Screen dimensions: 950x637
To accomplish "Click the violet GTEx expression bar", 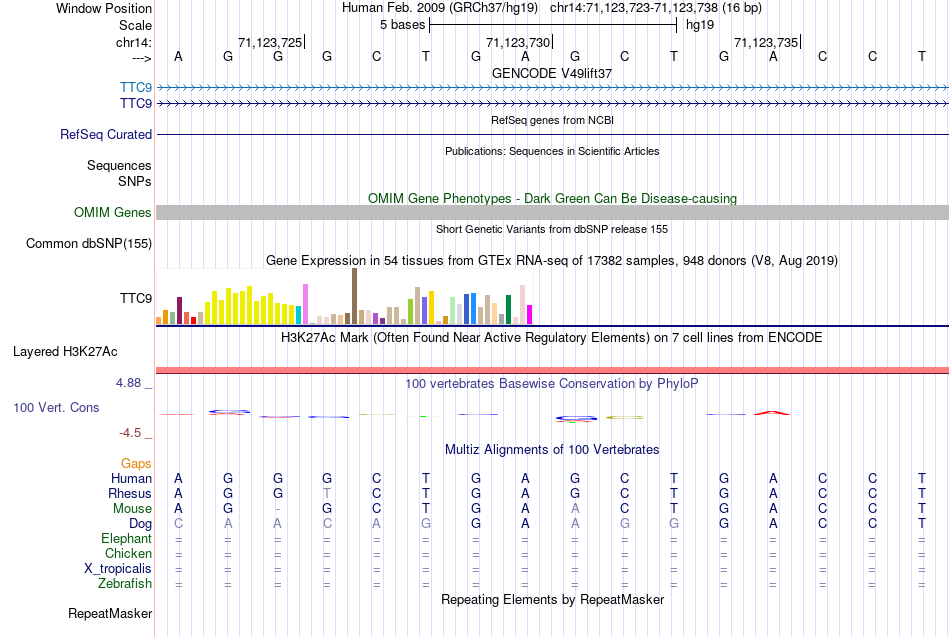I will [305, 304].
